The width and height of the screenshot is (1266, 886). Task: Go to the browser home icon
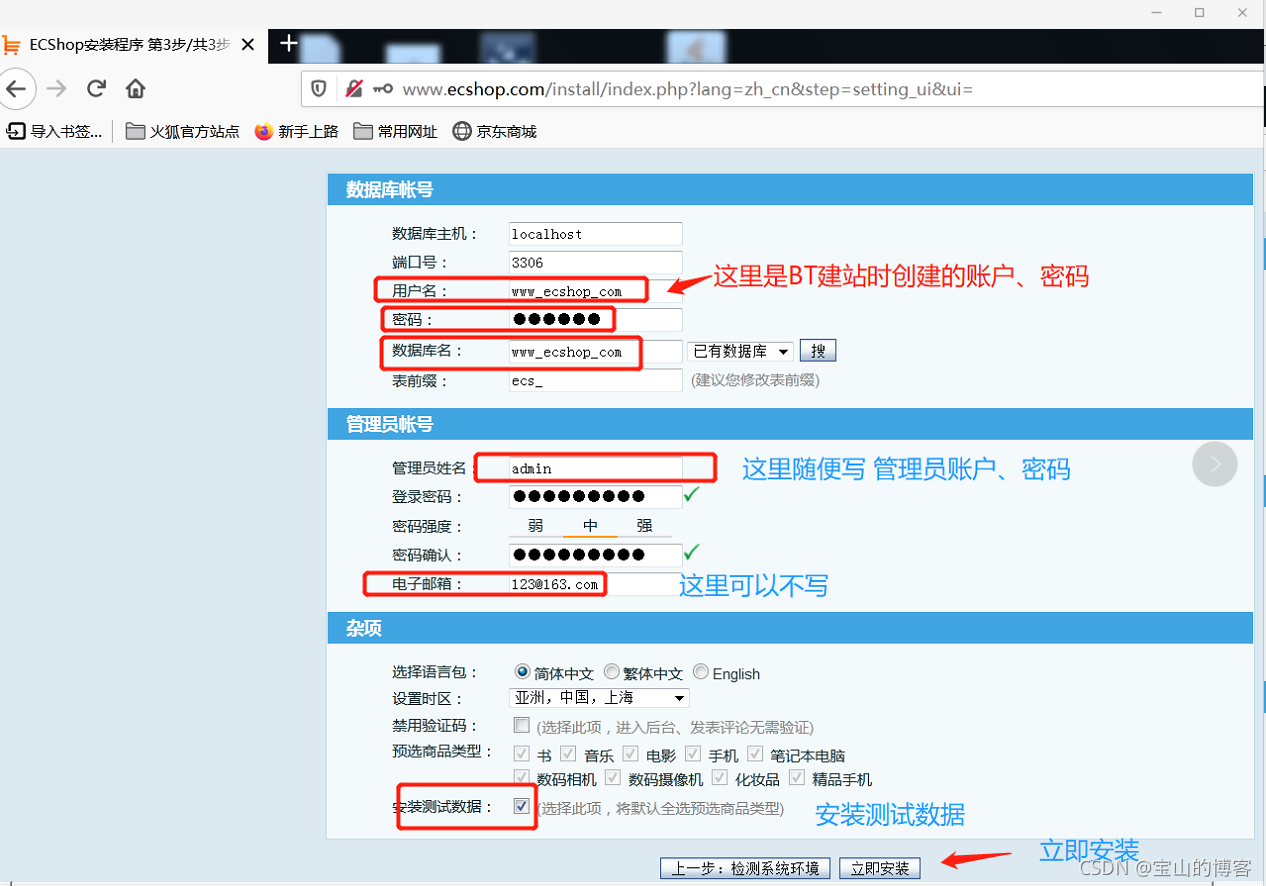click(136, 89)
